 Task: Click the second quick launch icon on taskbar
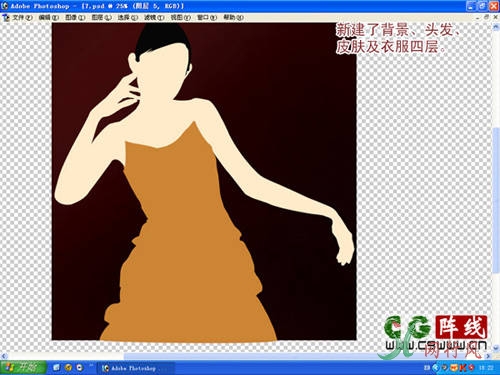point(68,368)
